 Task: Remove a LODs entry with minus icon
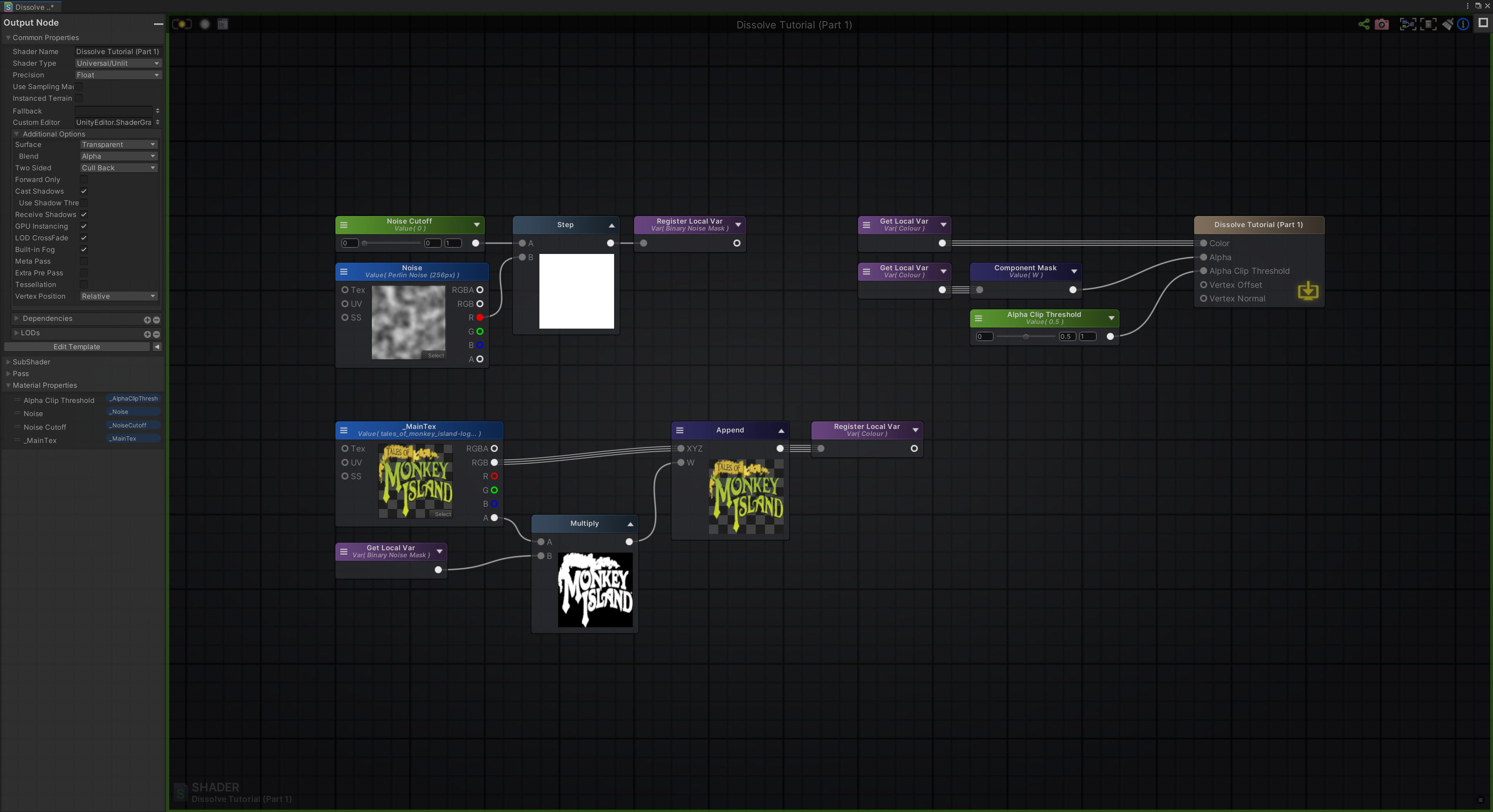pyautogui.click(x=156, y=334)
